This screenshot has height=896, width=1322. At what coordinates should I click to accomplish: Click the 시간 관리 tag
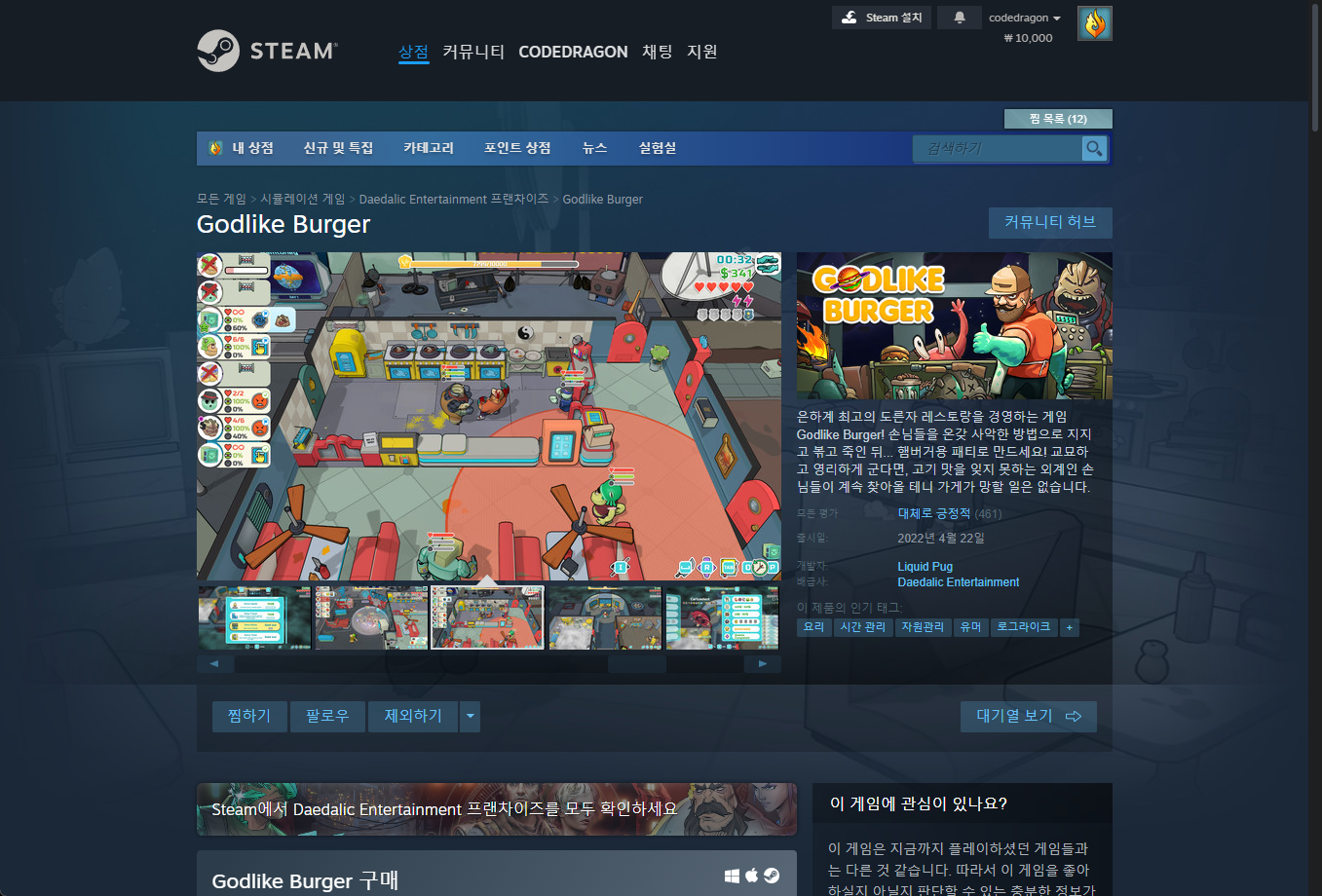point(863,627)
